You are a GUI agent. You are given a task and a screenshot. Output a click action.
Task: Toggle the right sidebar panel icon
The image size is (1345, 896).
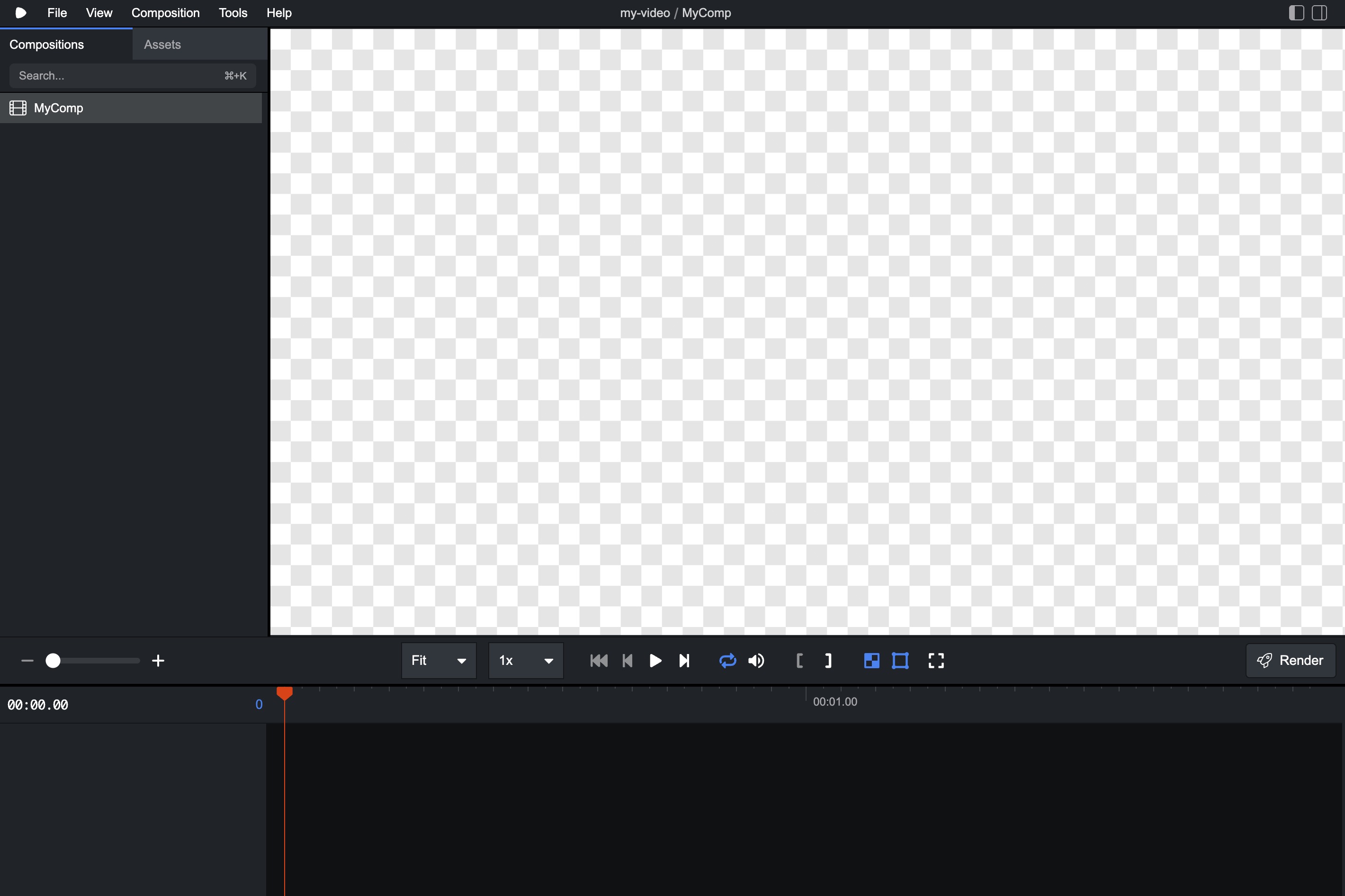(1319, 13)
